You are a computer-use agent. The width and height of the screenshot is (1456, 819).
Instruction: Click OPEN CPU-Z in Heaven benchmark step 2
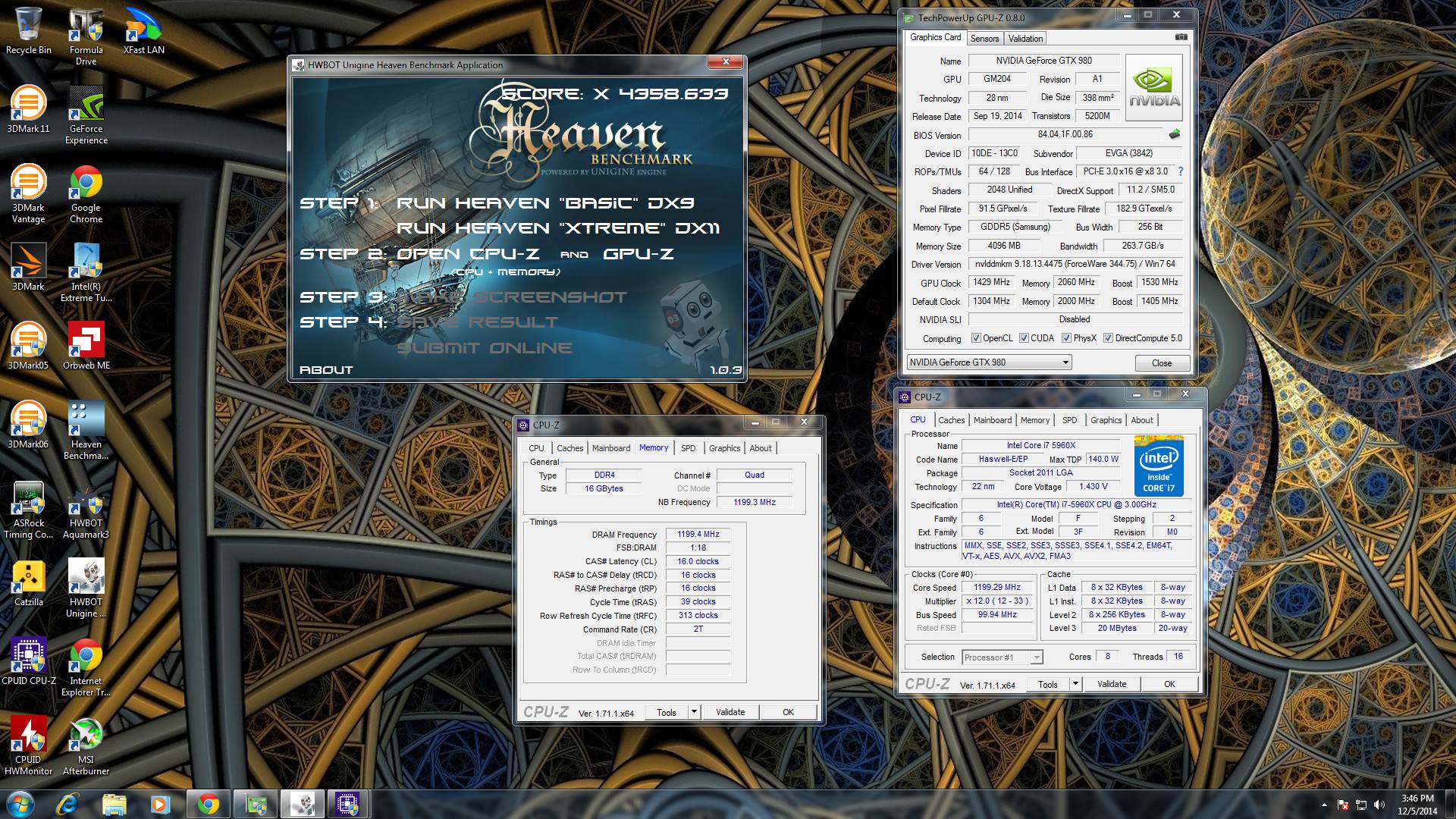coord(468,254)
